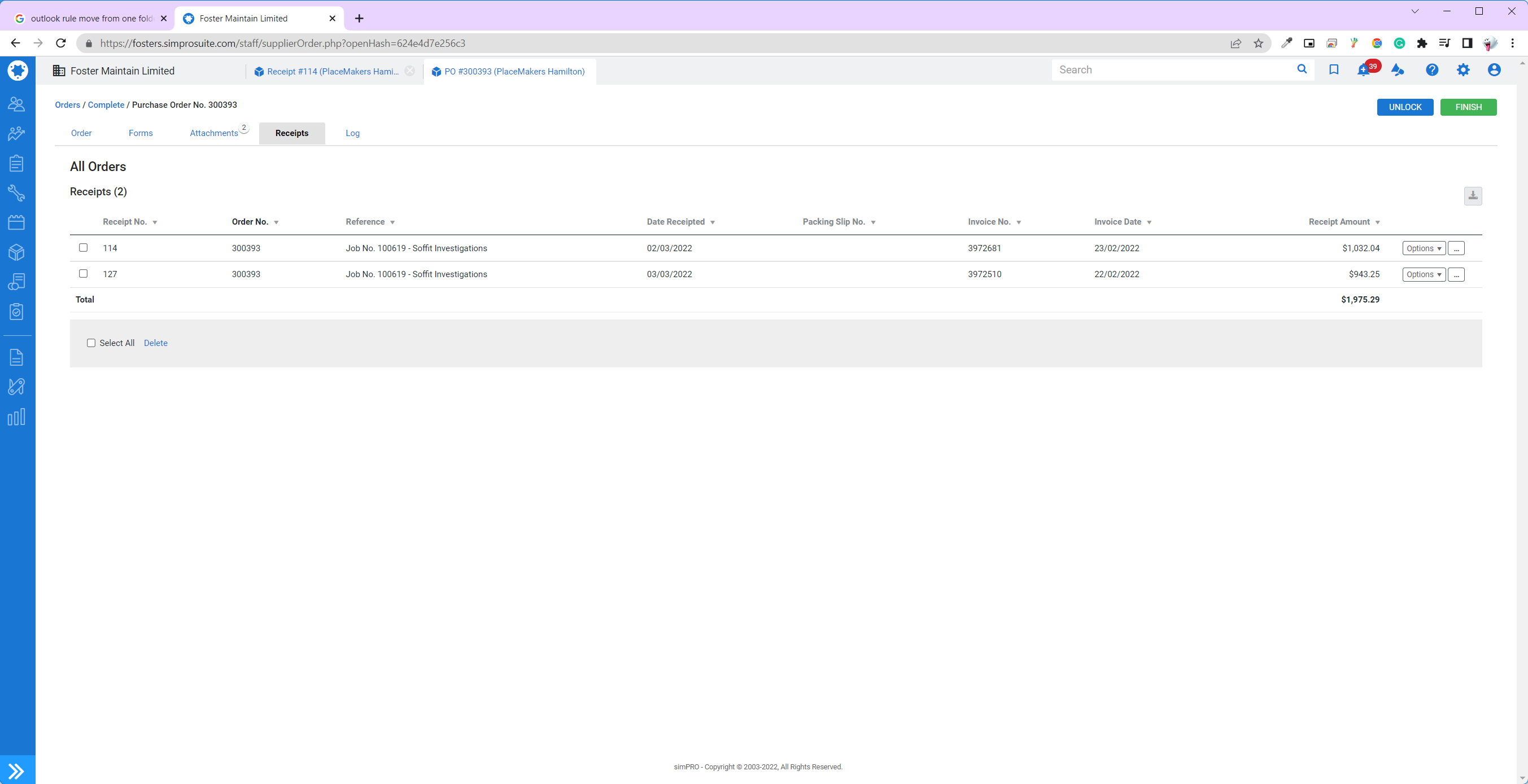Open the user profile icon

click(1494, 70)
